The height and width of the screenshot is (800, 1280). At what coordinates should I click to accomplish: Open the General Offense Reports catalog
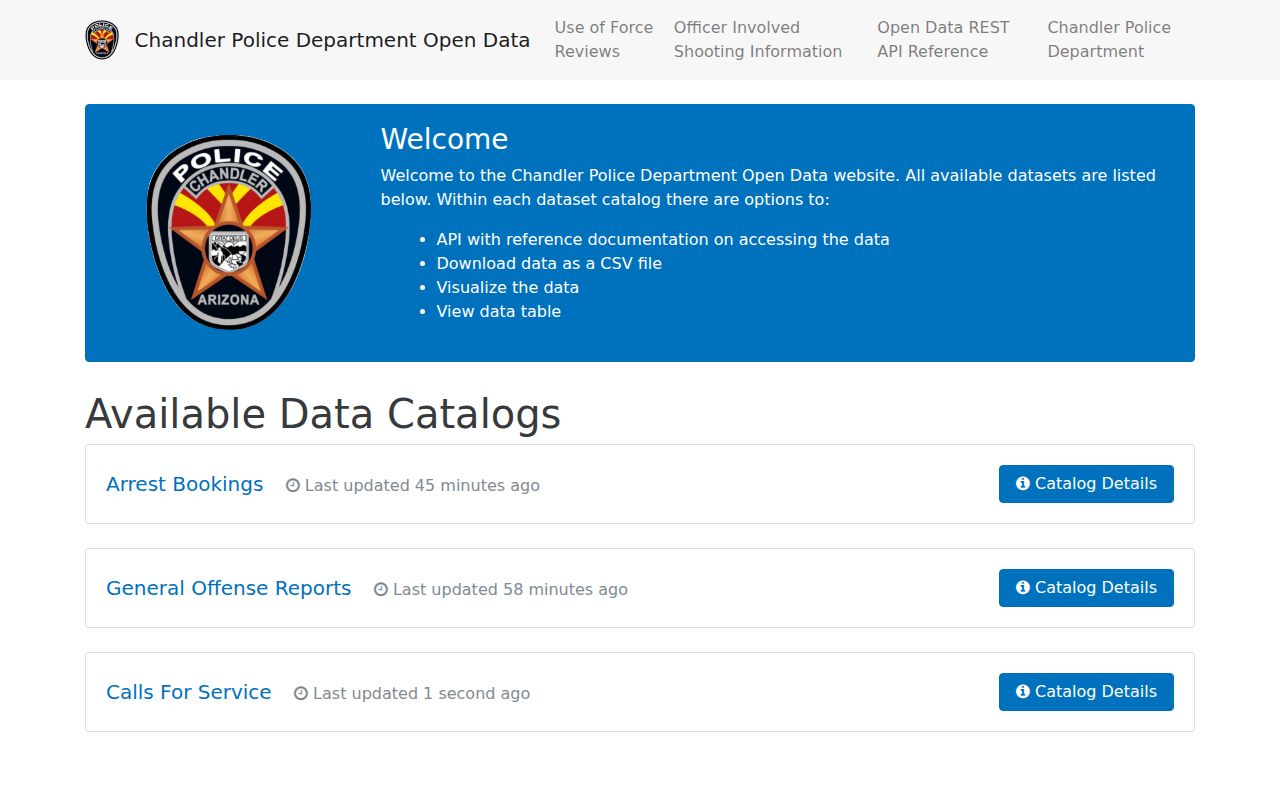229,588
